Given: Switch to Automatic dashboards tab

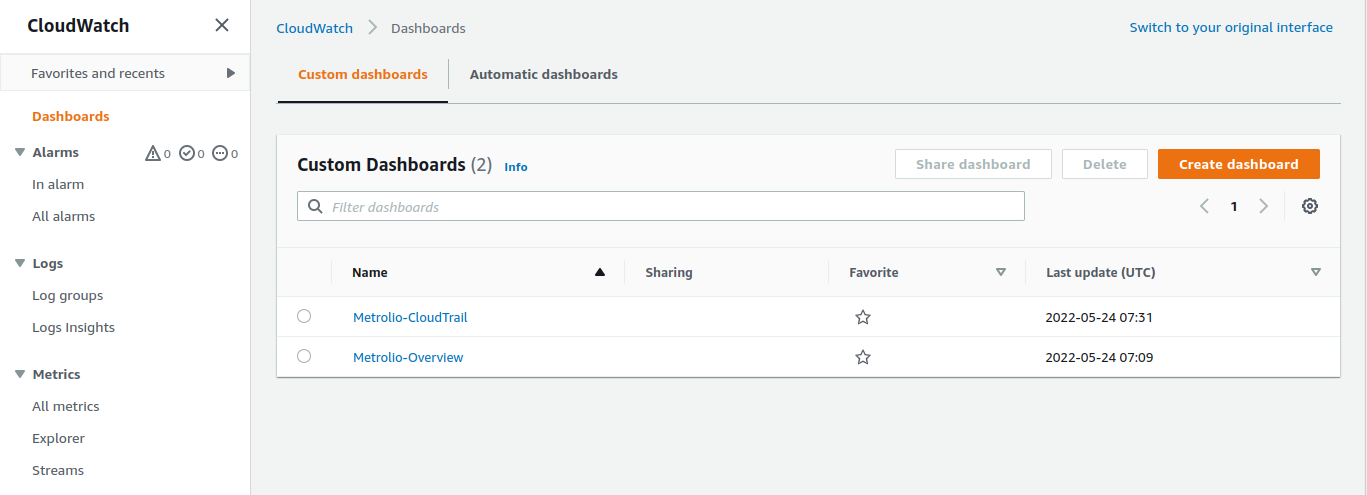Looking at the screenshot, I should [x=543, y=74].
